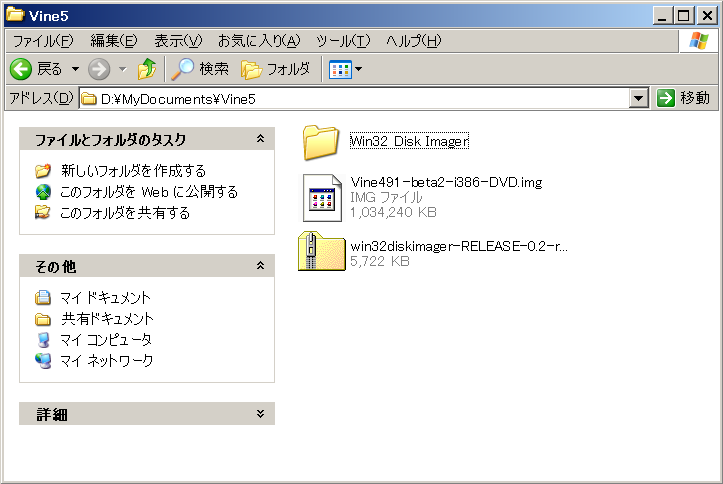
Task: Click the 移動 Go button
Action: coord(683,98)
